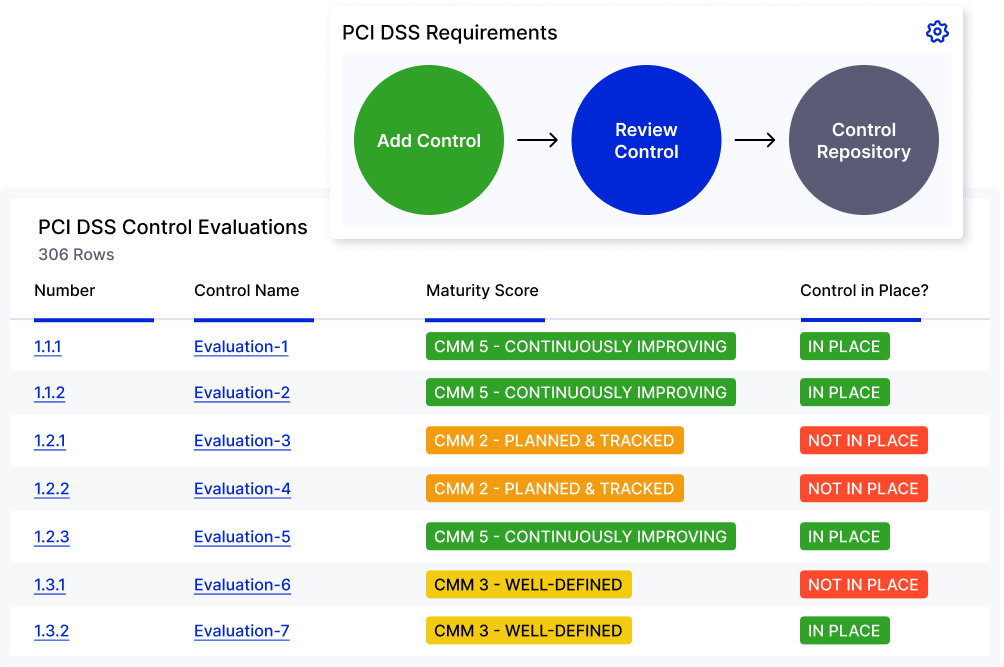Click NOT IN PLACE status for Evaluation-4
The image size is (1004, 667).
tap(864, 488)
